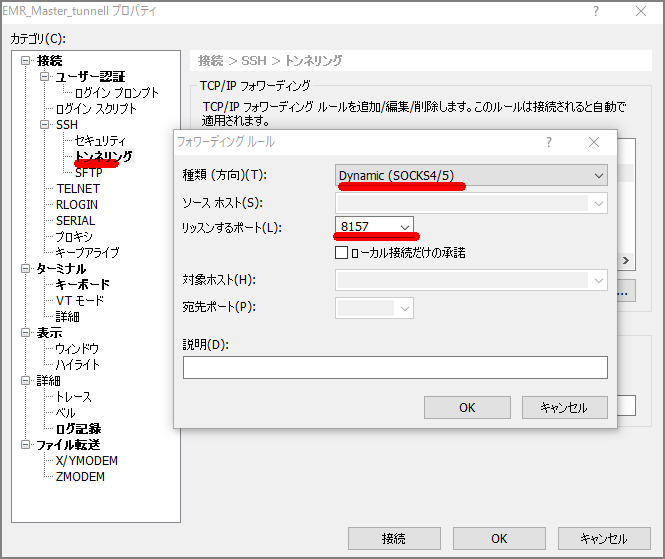Viewport: 665px width, 559px height.
Task: Collapse the ターミナル tree node
Action: coord(28,269)
